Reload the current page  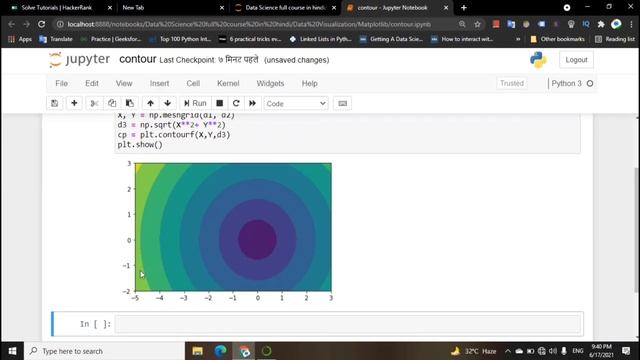pos(41,24)
